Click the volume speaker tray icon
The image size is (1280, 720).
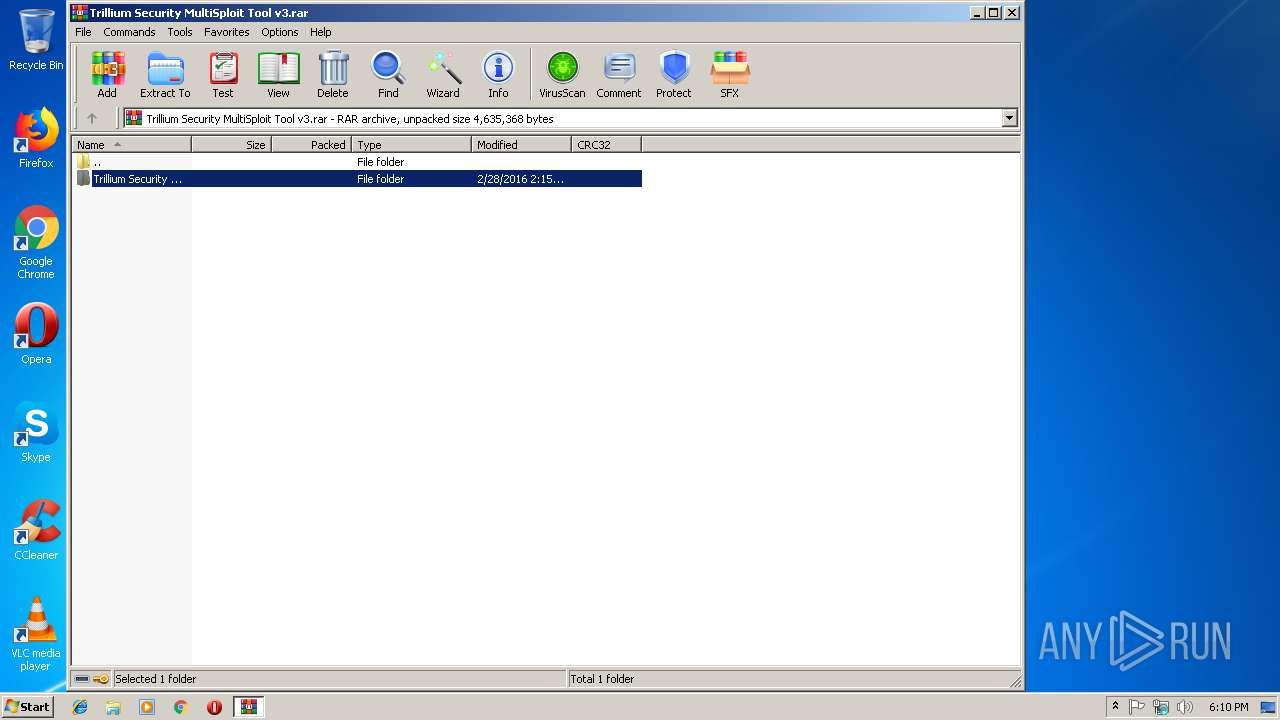point(1185,707)
